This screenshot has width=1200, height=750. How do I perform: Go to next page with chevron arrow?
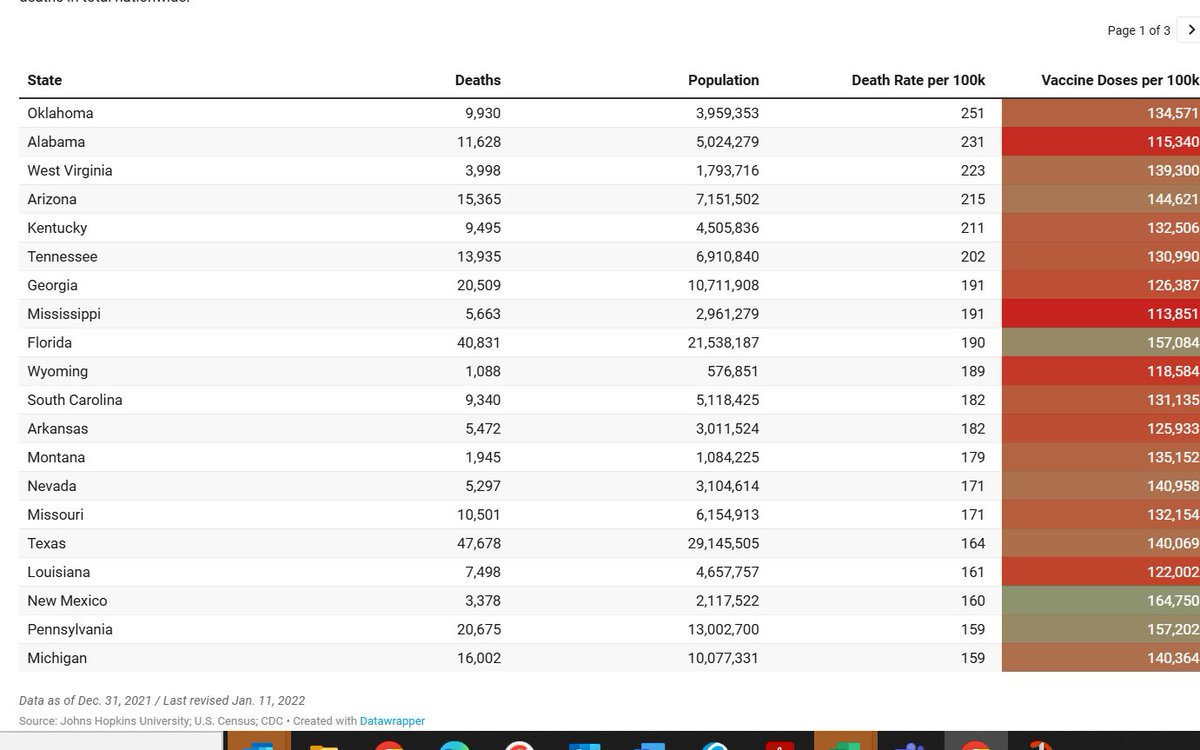coord(1191,30)
